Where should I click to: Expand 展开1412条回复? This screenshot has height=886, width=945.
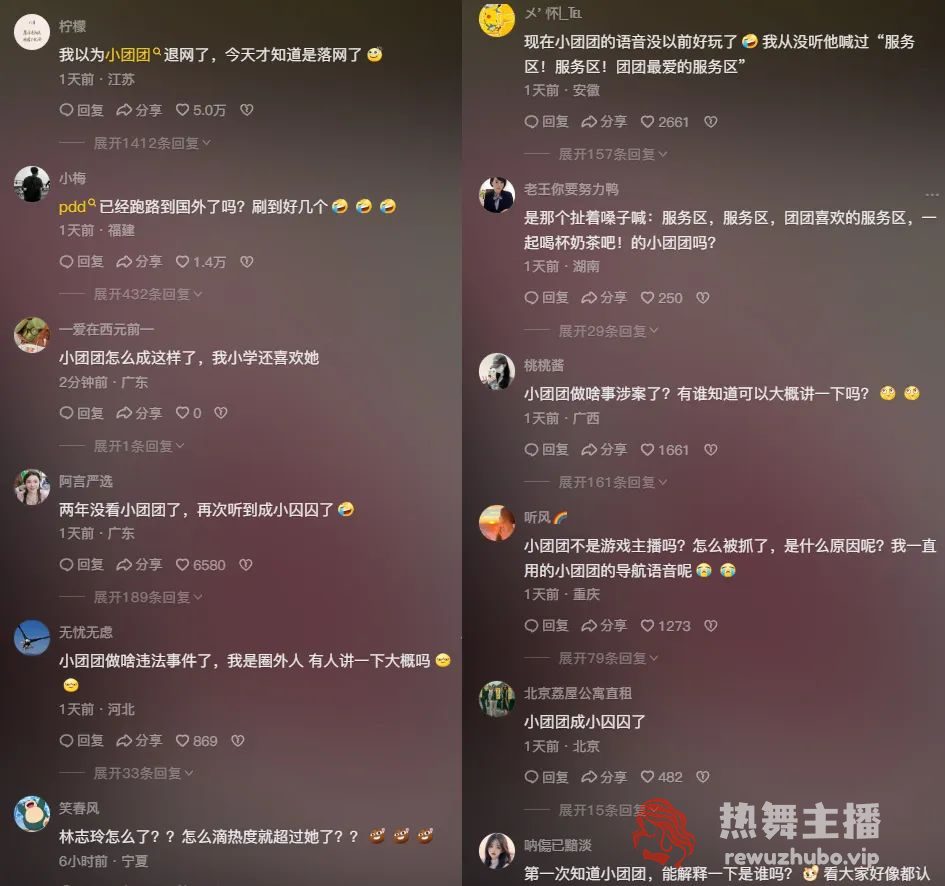coord(152,143)
